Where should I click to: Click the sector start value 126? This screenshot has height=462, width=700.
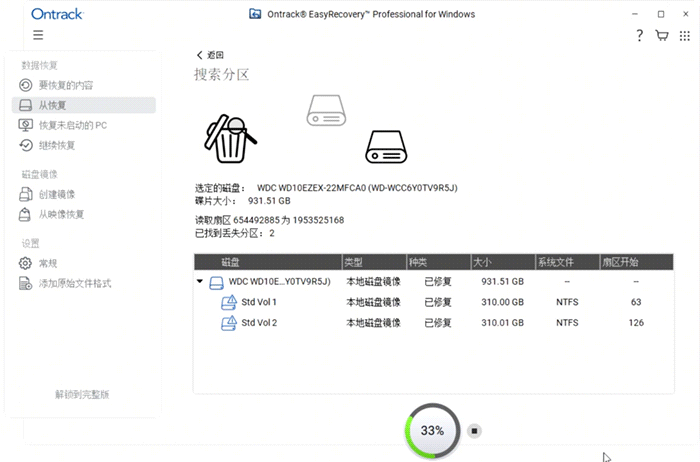(636, 323)
